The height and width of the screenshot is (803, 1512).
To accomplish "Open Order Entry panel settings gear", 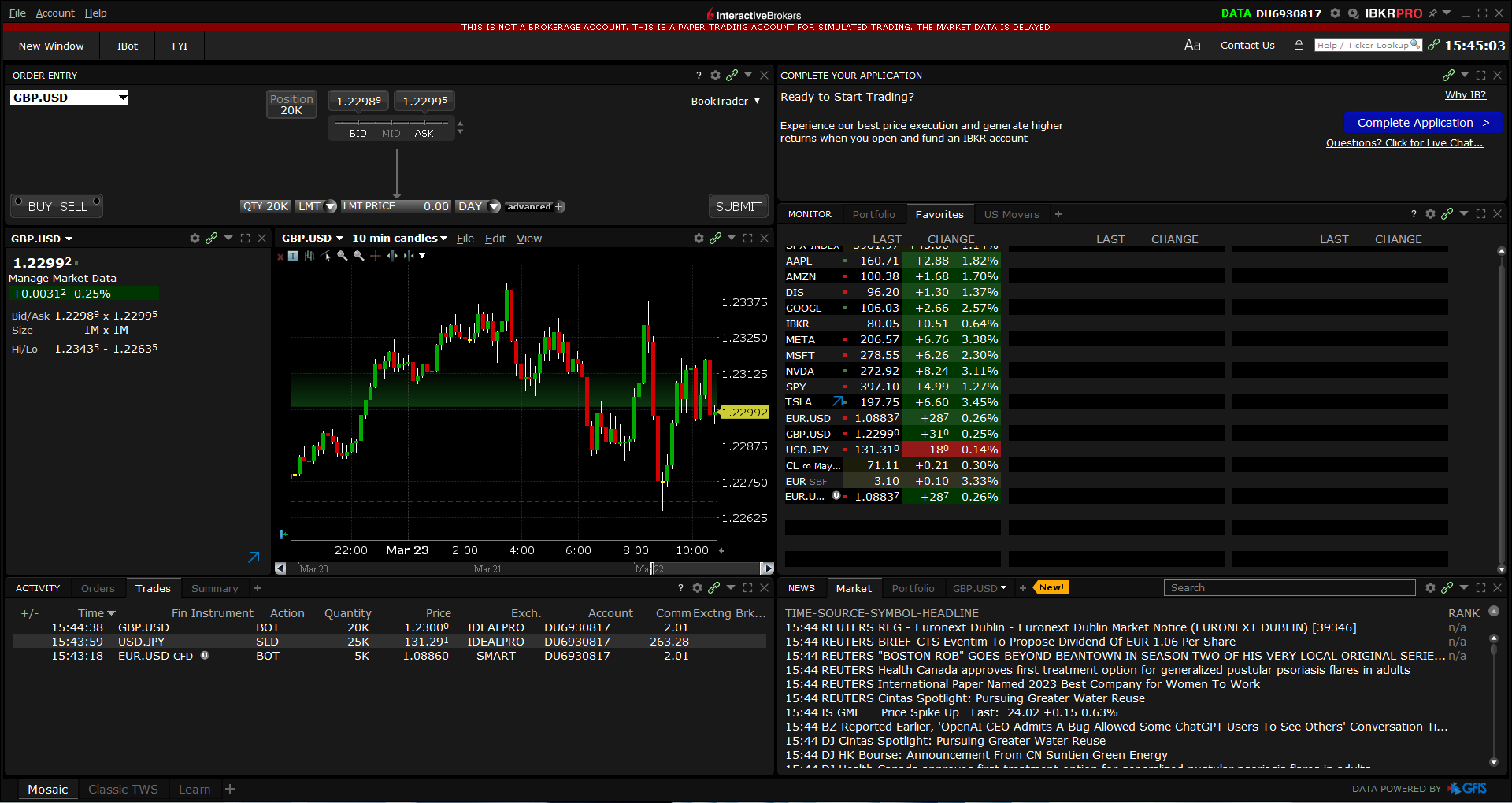I will pyautogui.click(x=715, y=76).
